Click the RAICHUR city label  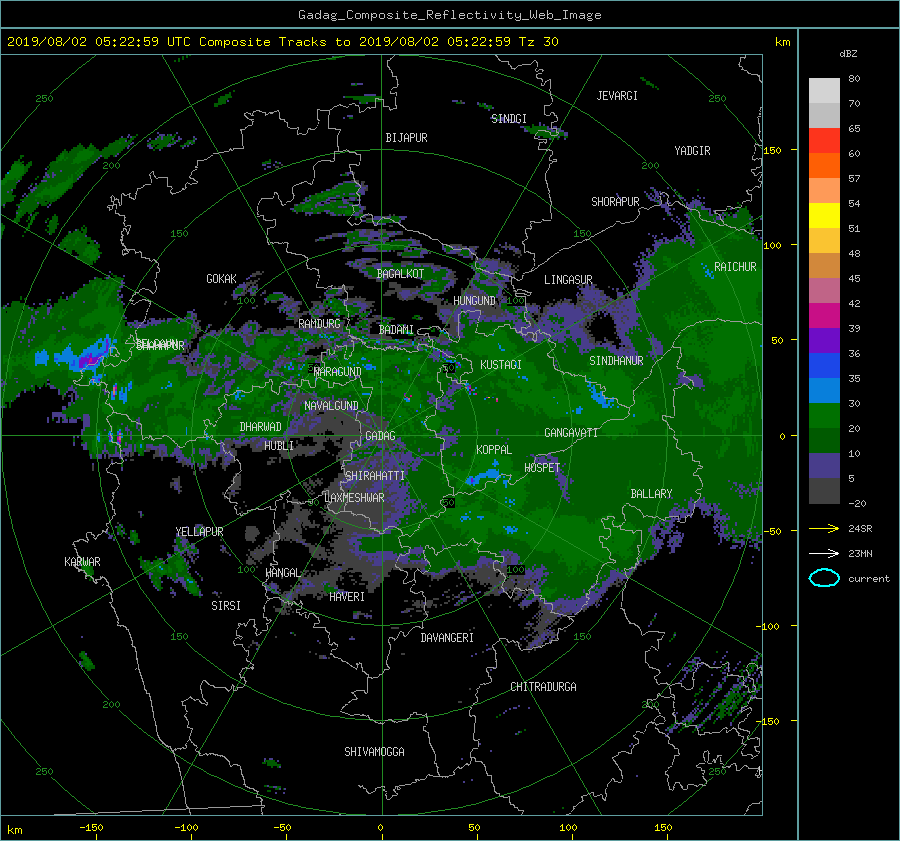735,267
